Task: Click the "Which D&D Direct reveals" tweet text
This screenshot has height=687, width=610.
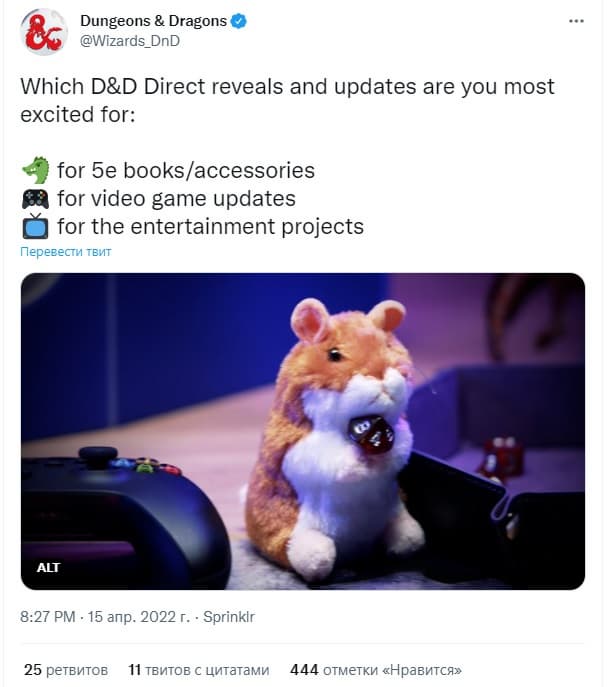Action: pos(287,100)
